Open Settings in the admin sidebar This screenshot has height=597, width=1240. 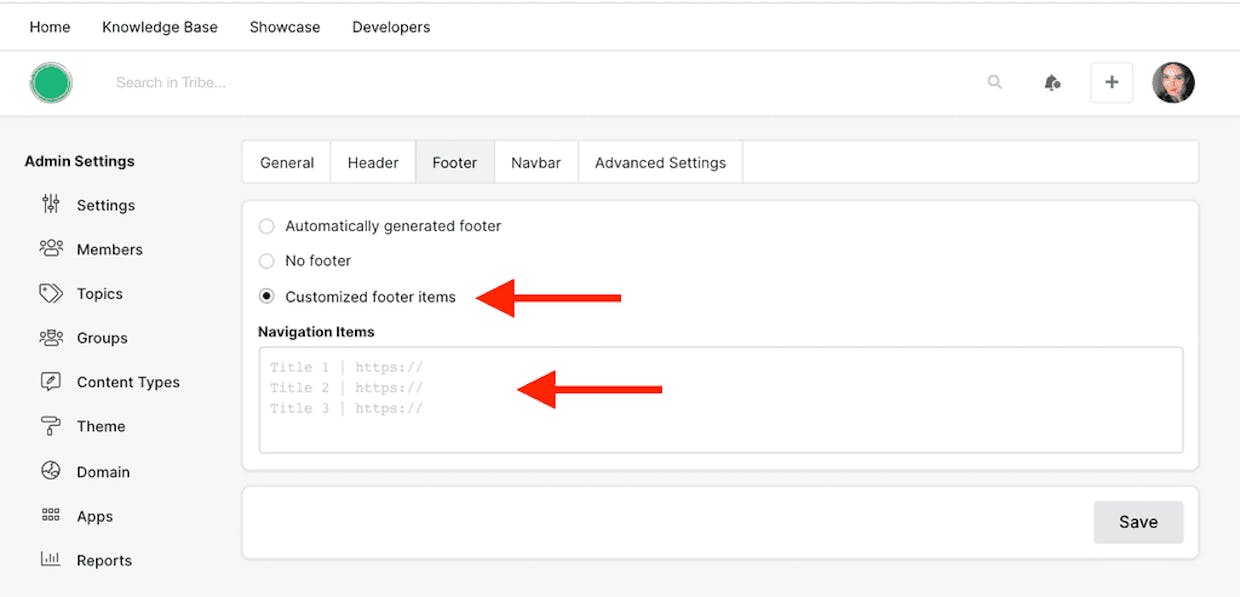click(x=106, y=205)
